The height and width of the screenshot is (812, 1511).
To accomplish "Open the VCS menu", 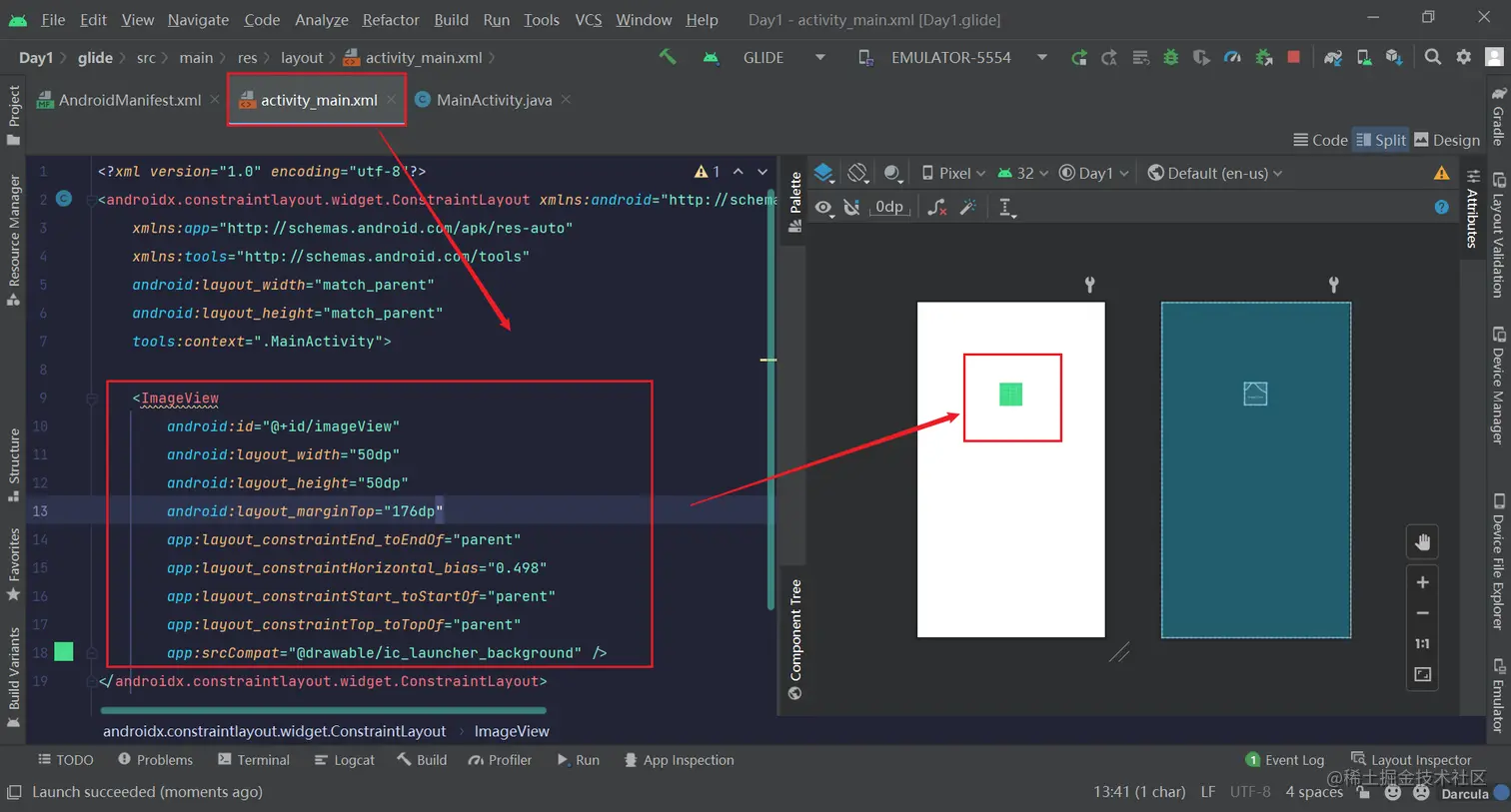I will 589,19.
